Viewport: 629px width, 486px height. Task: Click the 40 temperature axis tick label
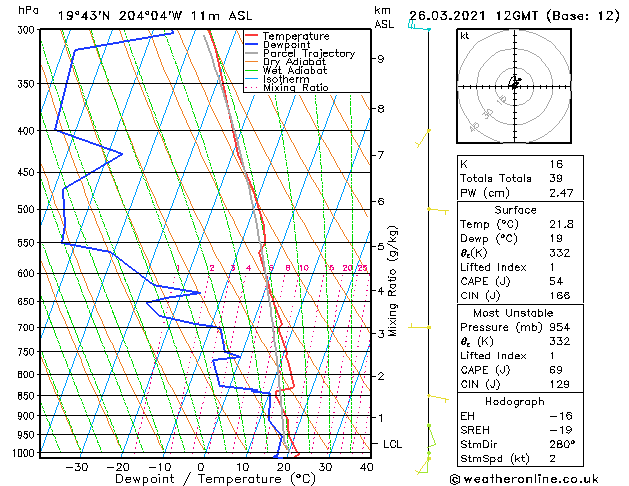[x=366, y=467]
